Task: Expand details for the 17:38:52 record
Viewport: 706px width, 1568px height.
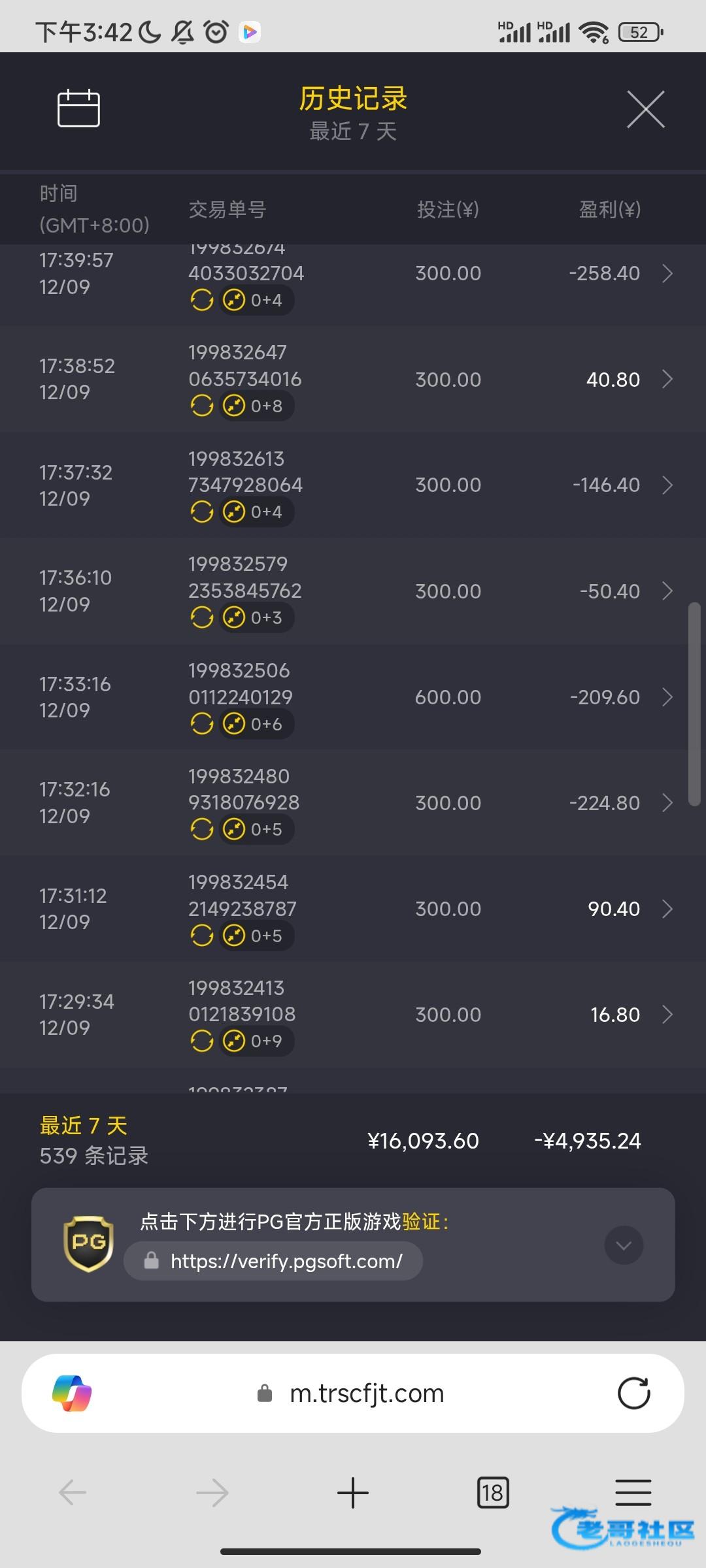Action: [667, 380]
